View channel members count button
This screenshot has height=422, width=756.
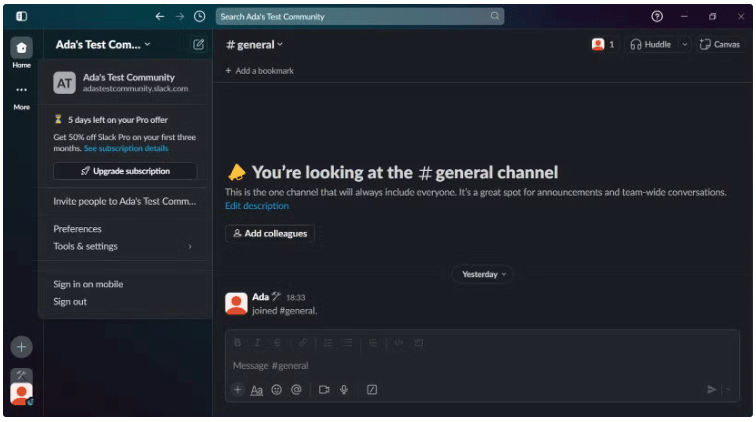point(603,44)
